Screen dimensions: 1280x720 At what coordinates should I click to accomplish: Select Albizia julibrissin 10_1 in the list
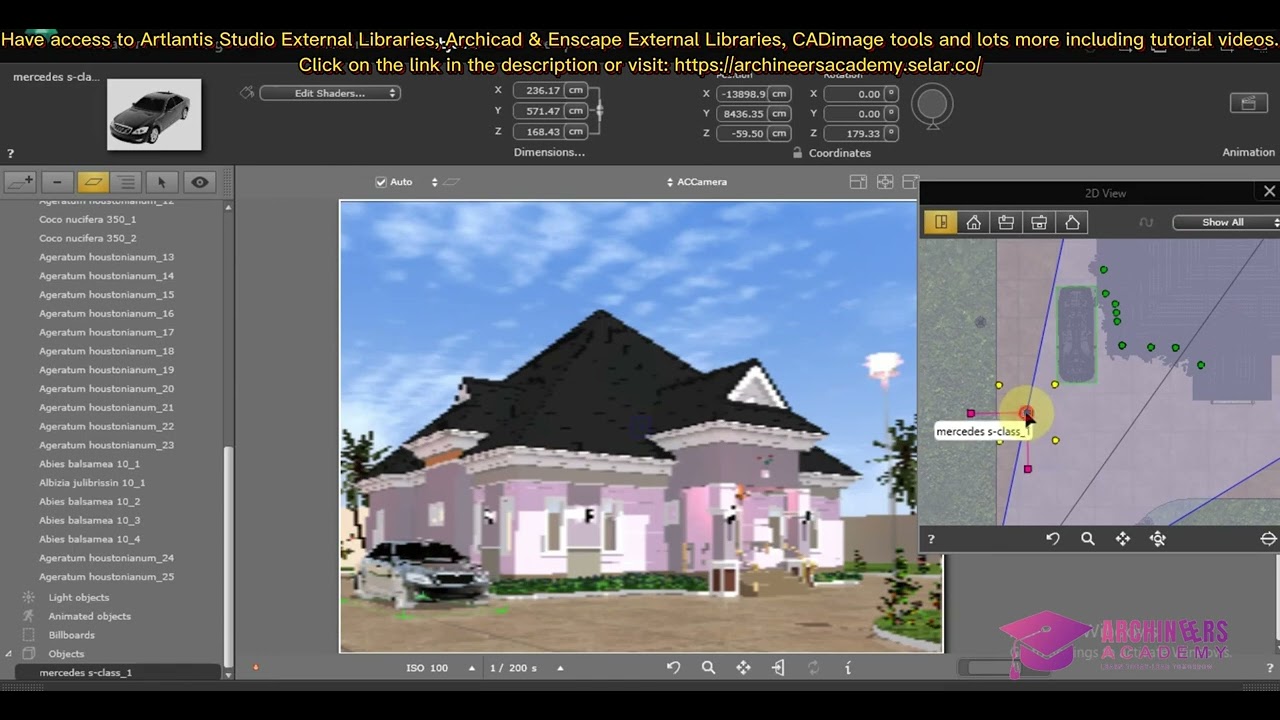coord(92,482)
